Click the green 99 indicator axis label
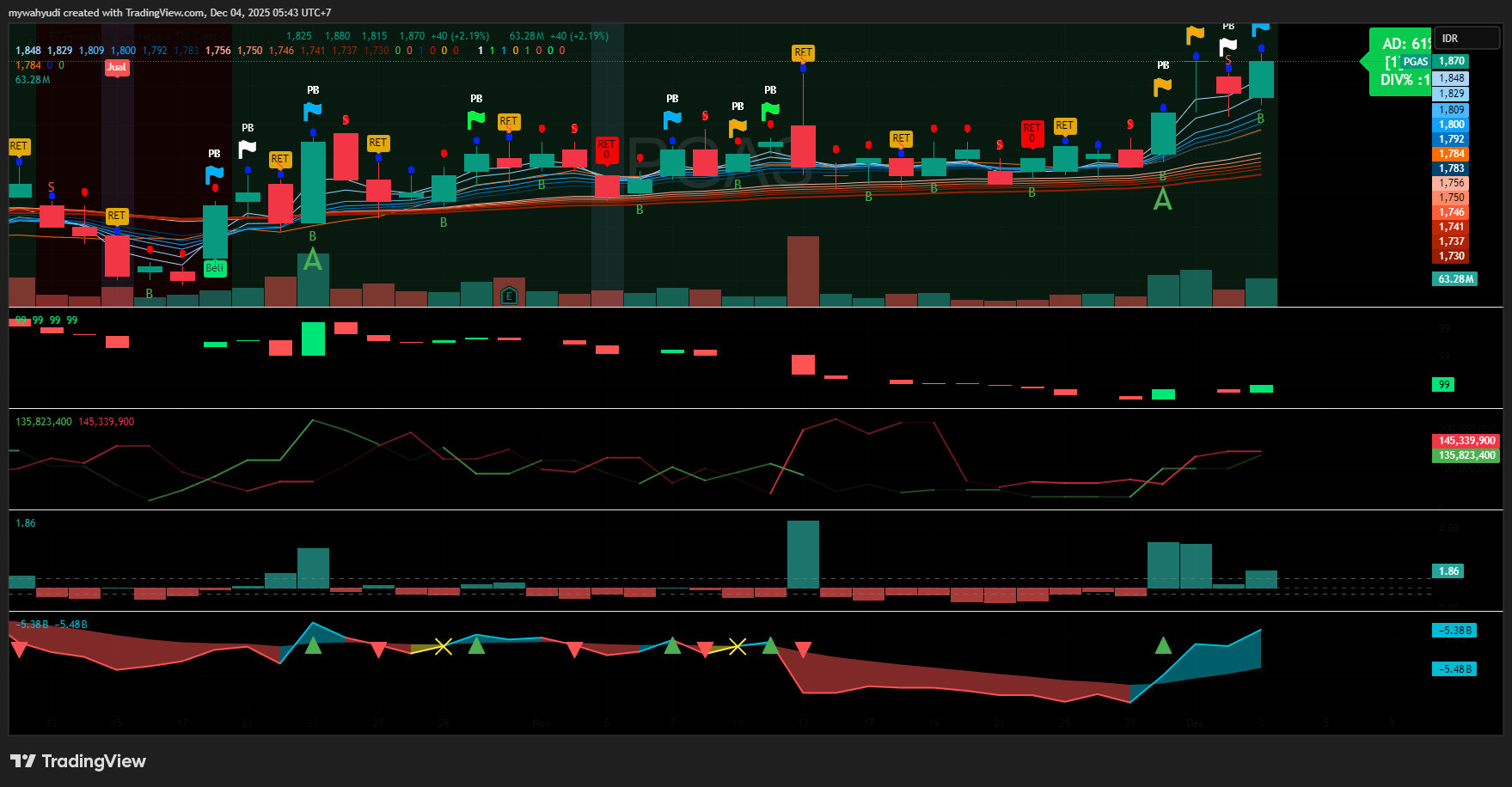 coord(1443,385)
